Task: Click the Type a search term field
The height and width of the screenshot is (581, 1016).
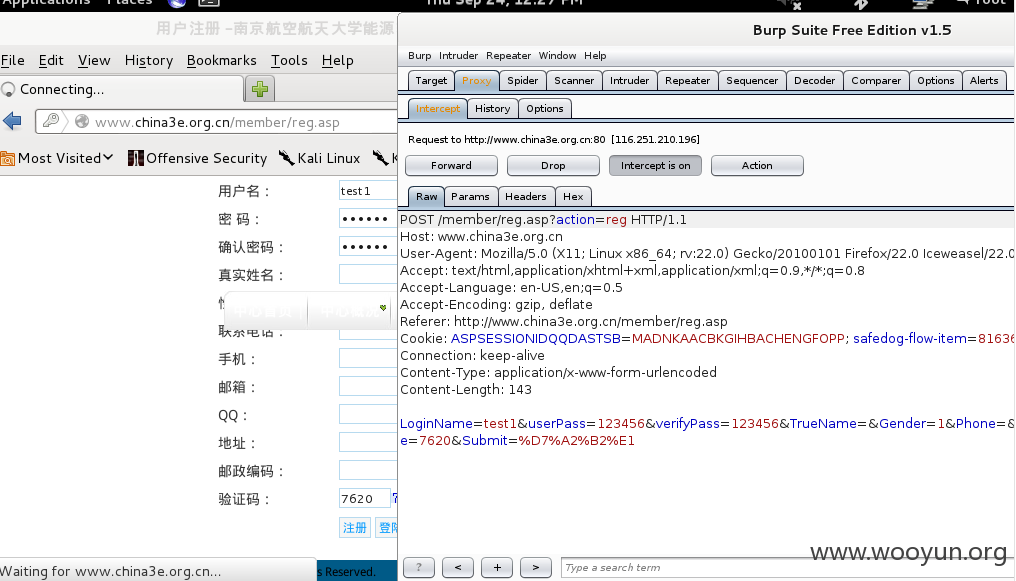Action: point(787,567)
